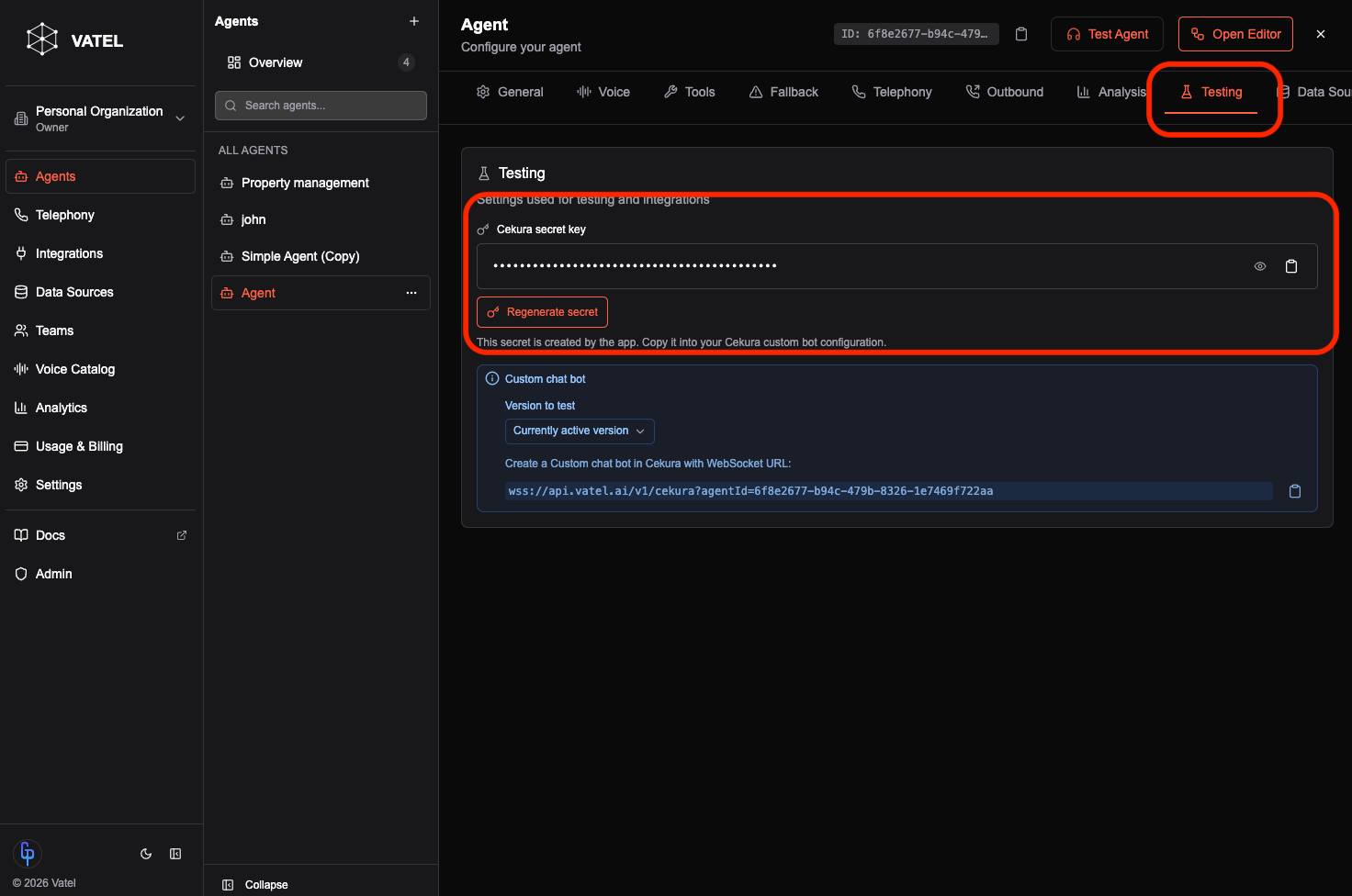Copy the Cekura secret key
Image resolution: width=1352 pixels, height=896 pixels.
1291,266
